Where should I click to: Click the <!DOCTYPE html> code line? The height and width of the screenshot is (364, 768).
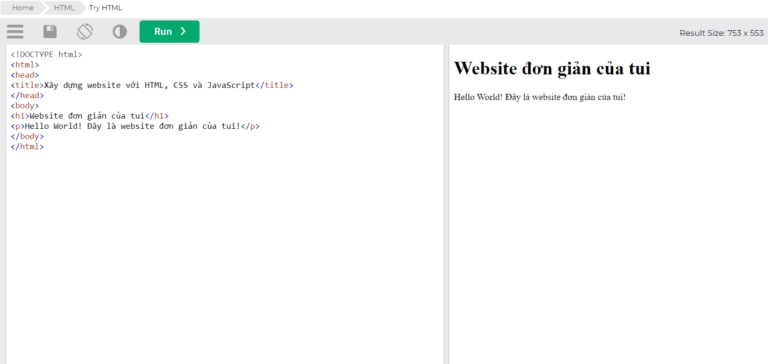click(x=47, y=54)
